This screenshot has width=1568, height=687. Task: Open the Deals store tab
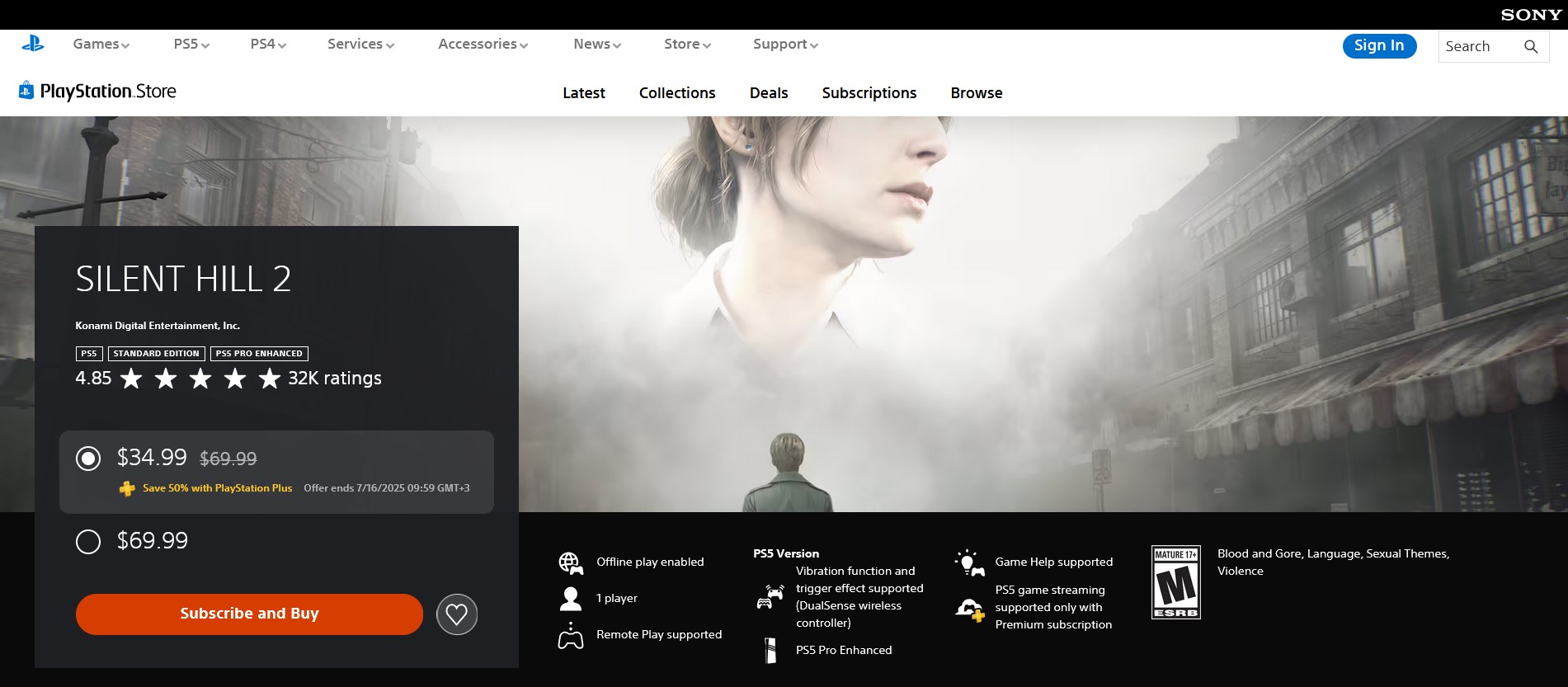(x=769, y=93)
